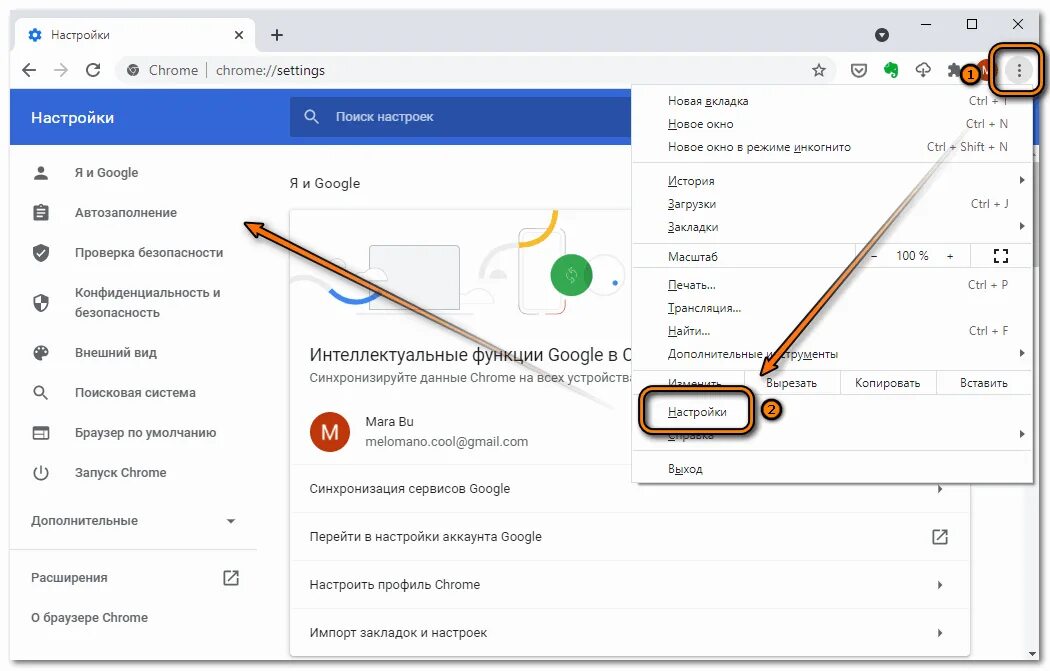Expand the Дополнительные section arrow

231,521
